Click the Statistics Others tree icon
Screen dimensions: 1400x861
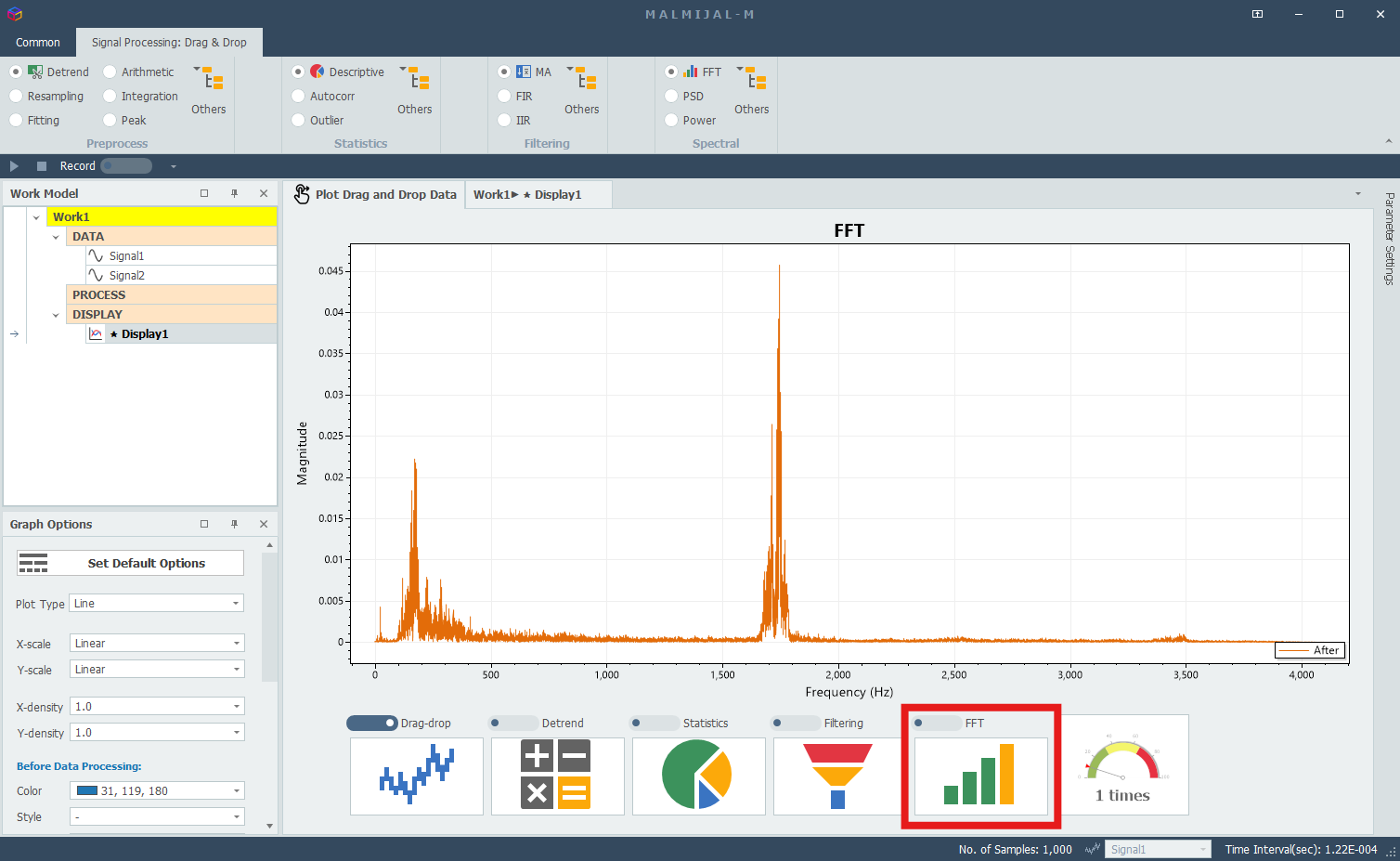pos(416,78)
